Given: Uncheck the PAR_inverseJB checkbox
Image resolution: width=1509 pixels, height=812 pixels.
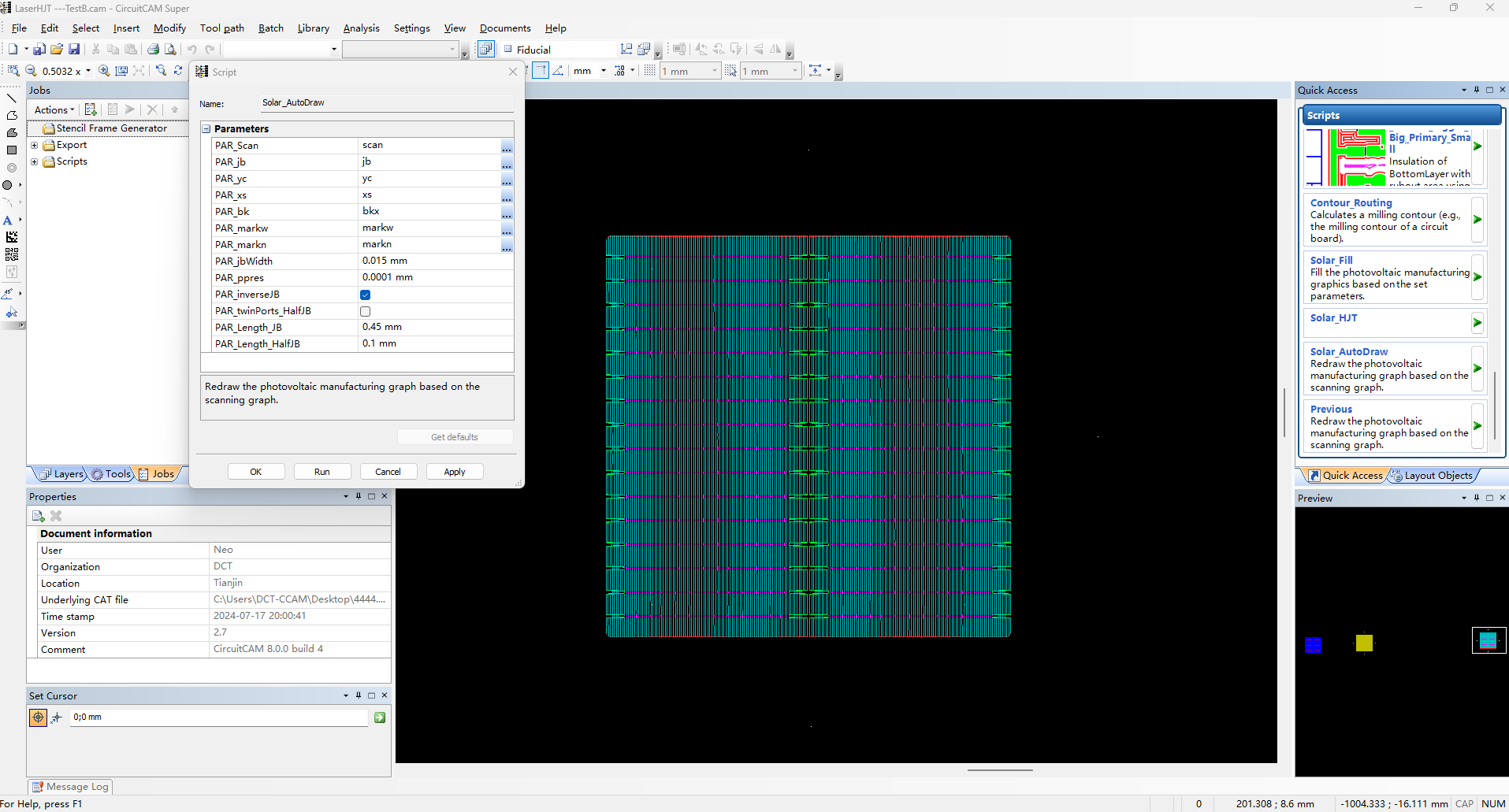Looking at the screenshot, I should click(366, 295).
